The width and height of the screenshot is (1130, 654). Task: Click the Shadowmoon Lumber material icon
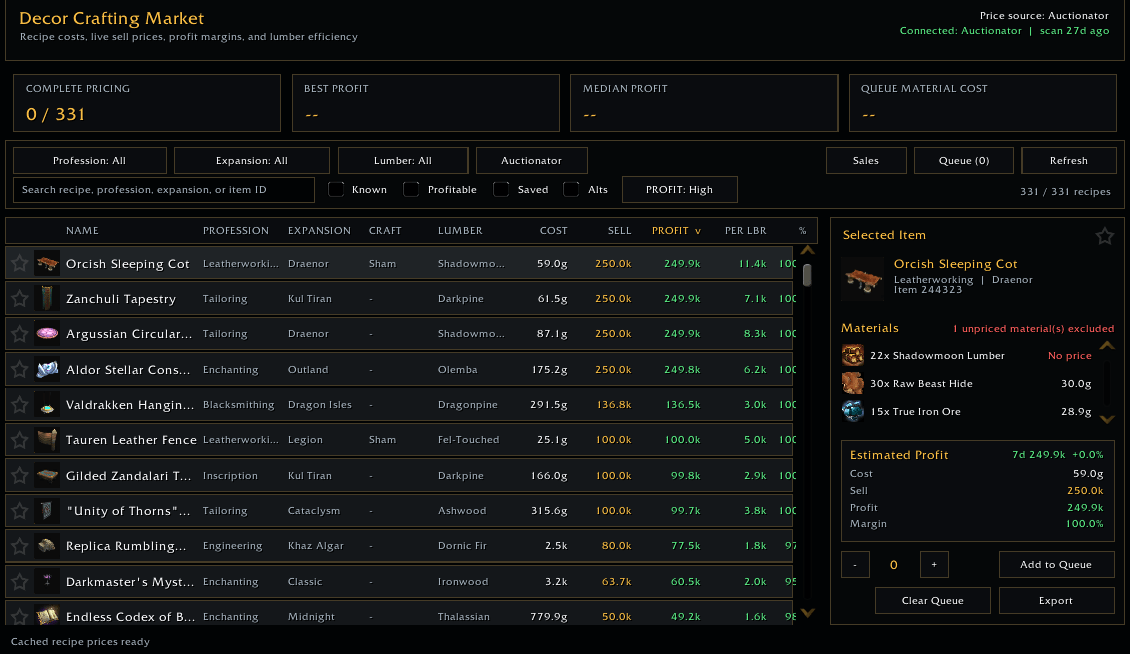(853, 355)
